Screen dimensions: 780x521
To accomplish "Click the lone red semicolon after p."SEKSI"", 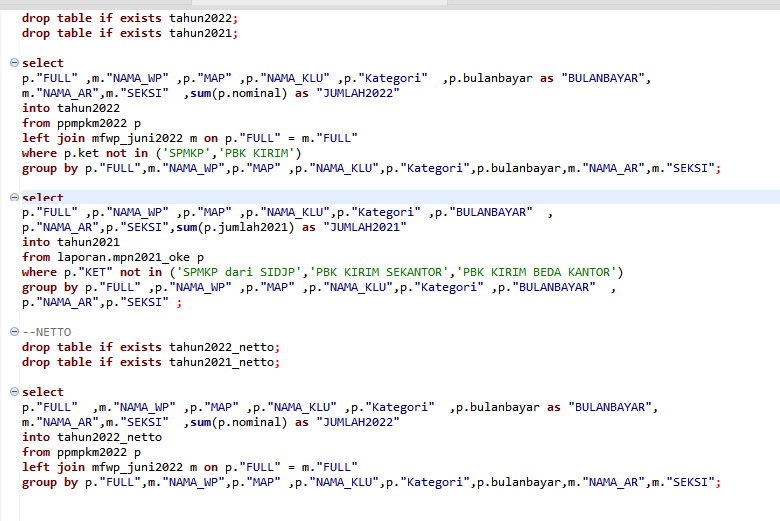I will [179, 303].
